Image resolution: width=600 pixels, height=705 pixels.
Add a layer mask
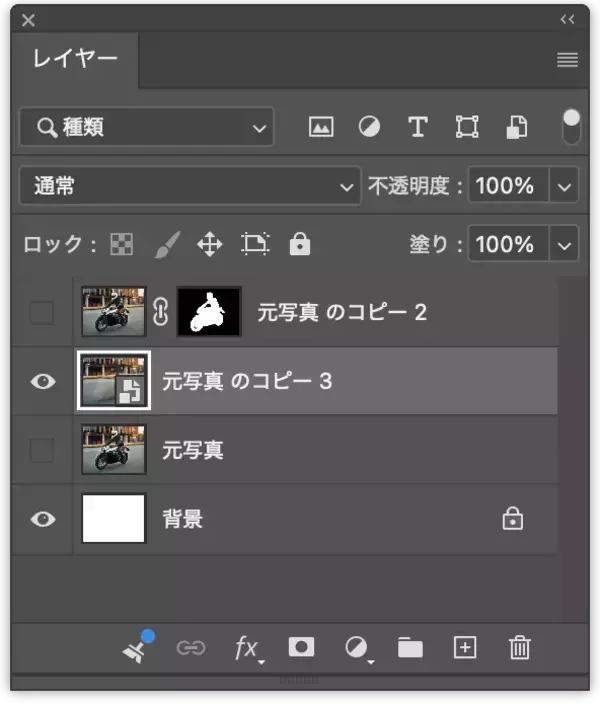[x=301, y=647]
